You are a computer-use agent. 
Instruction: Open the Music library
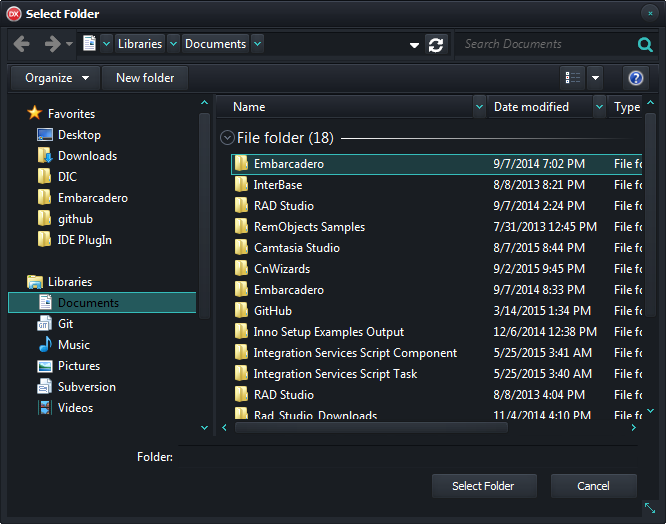73,345
